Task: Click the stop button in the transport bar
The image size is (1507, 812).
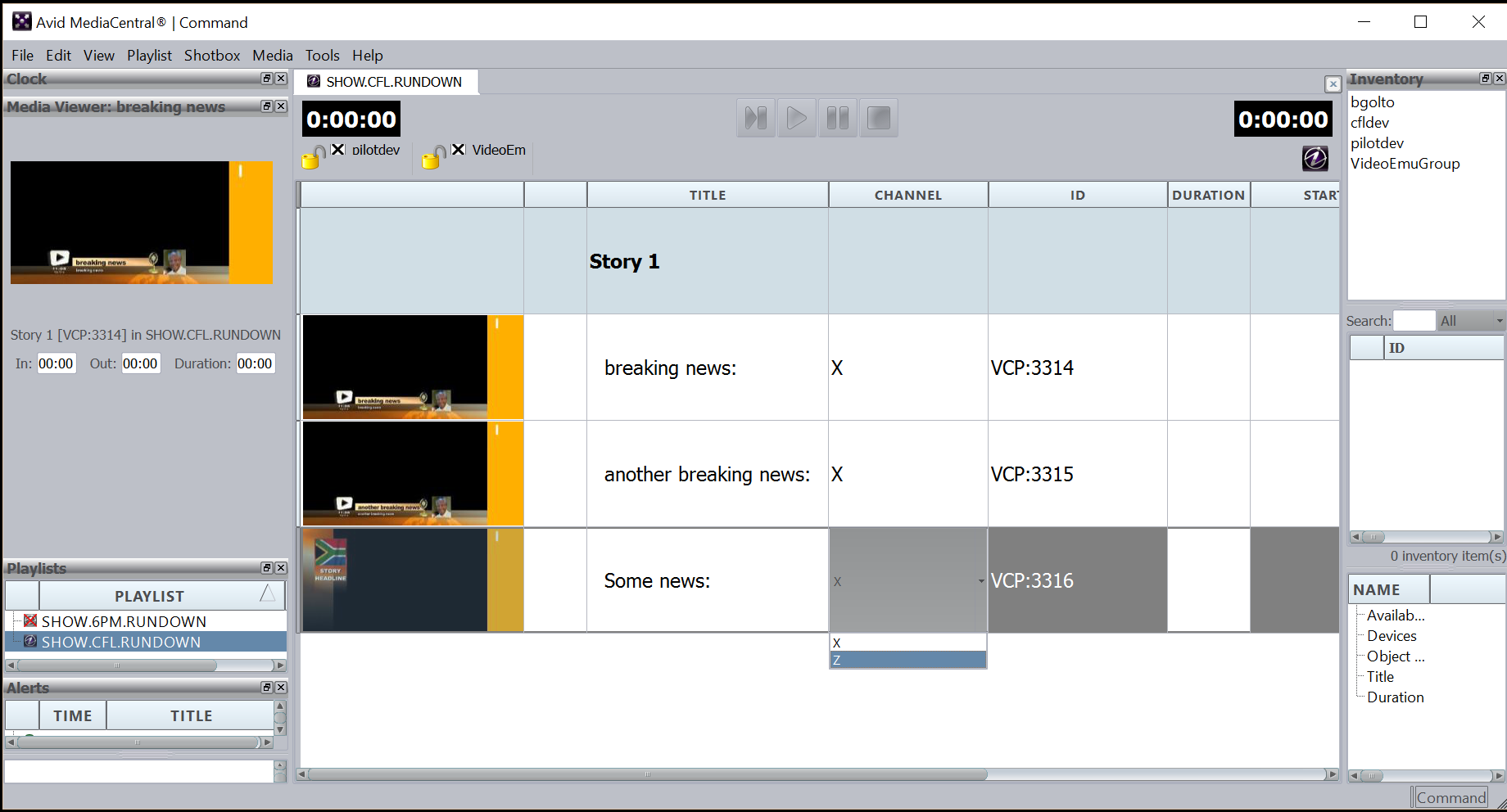Action: pos(878,118)
